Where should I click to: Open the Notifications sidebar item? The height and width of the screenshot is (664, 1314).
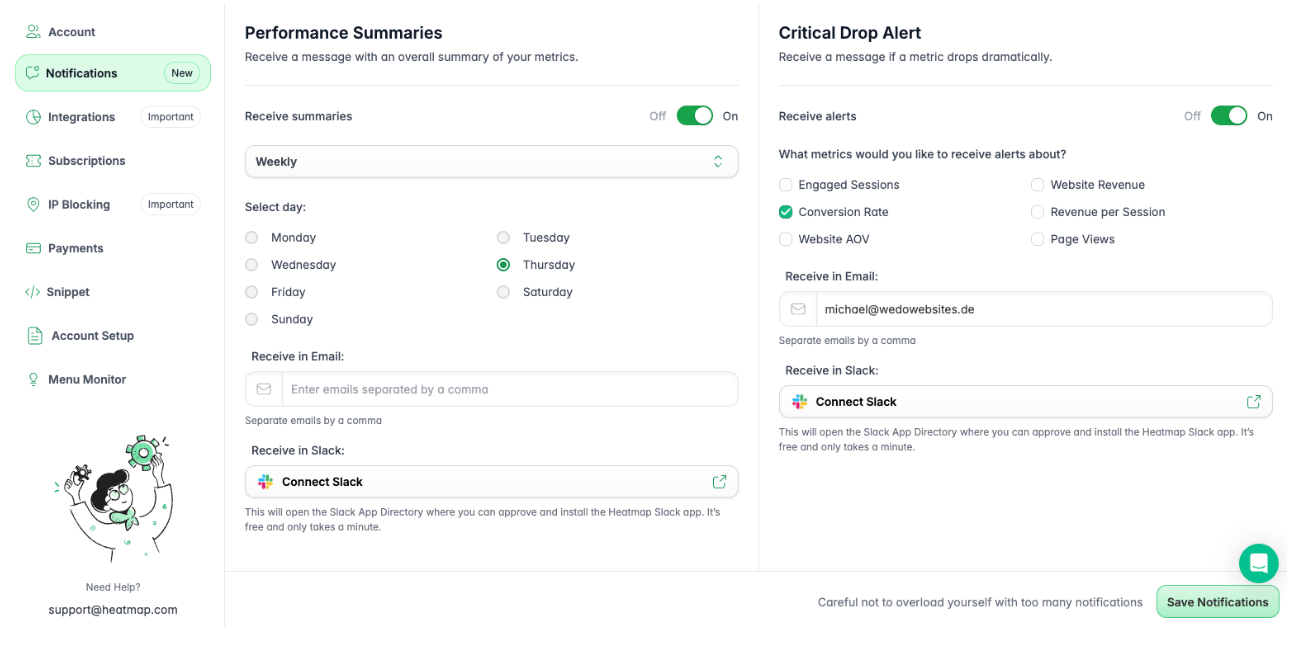click(82, 73)
